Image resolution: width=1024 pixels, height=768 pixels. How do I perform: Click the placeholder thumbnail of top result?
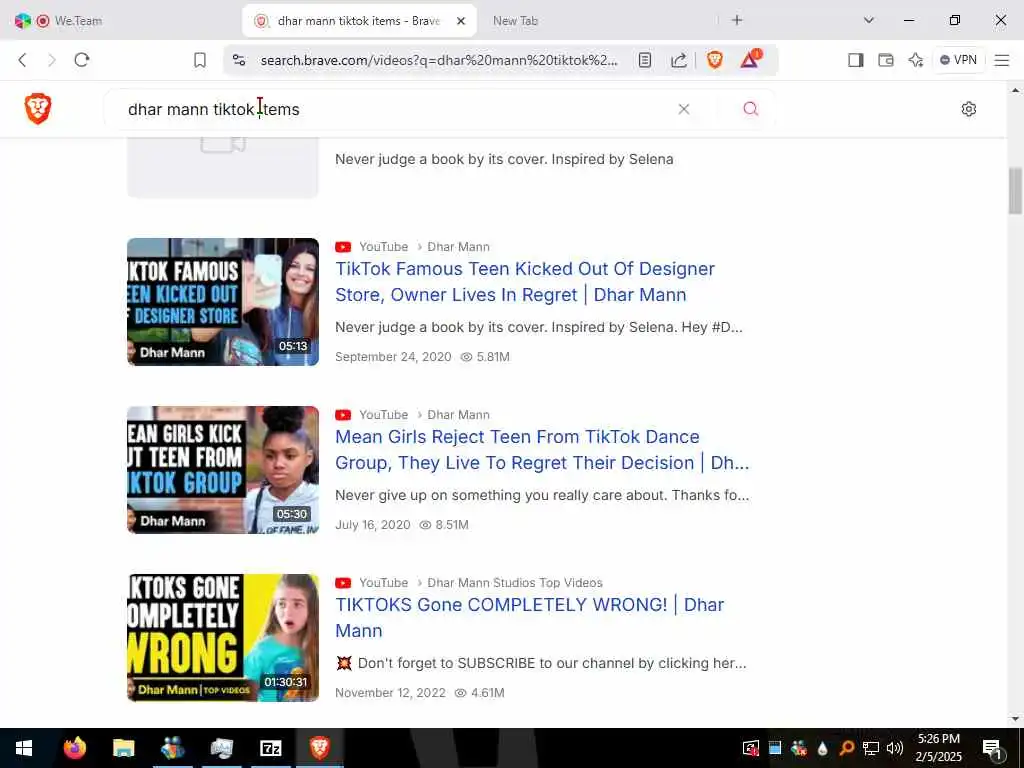(x=223, y=168)
